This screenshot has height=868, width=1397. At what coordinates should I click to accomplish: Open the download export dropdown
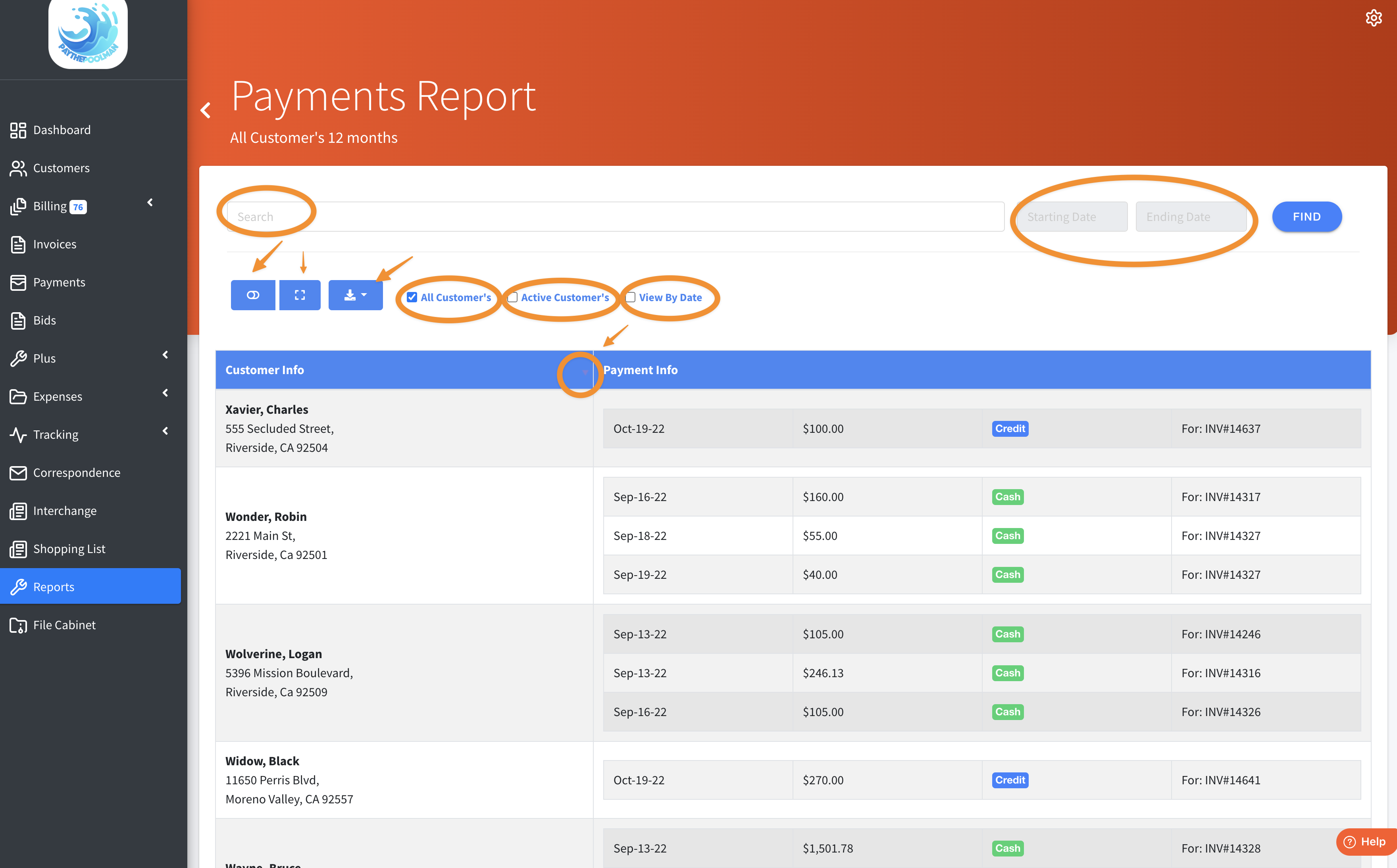pos(356,295)
